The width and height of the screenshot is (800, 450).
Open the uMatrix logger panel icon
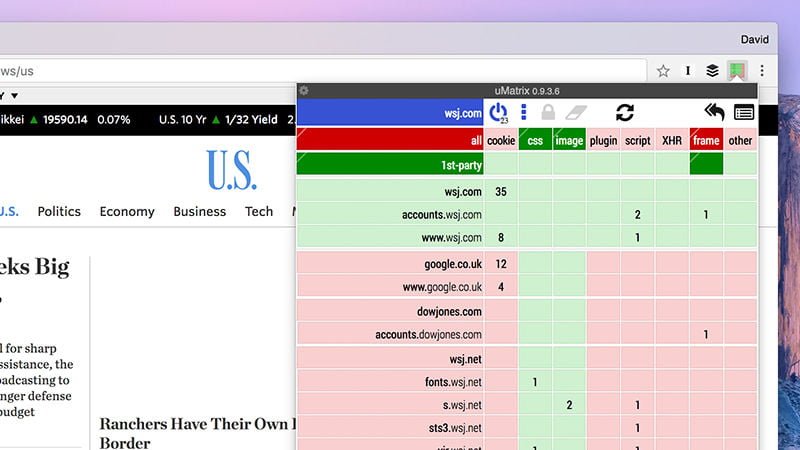[743, 112]
